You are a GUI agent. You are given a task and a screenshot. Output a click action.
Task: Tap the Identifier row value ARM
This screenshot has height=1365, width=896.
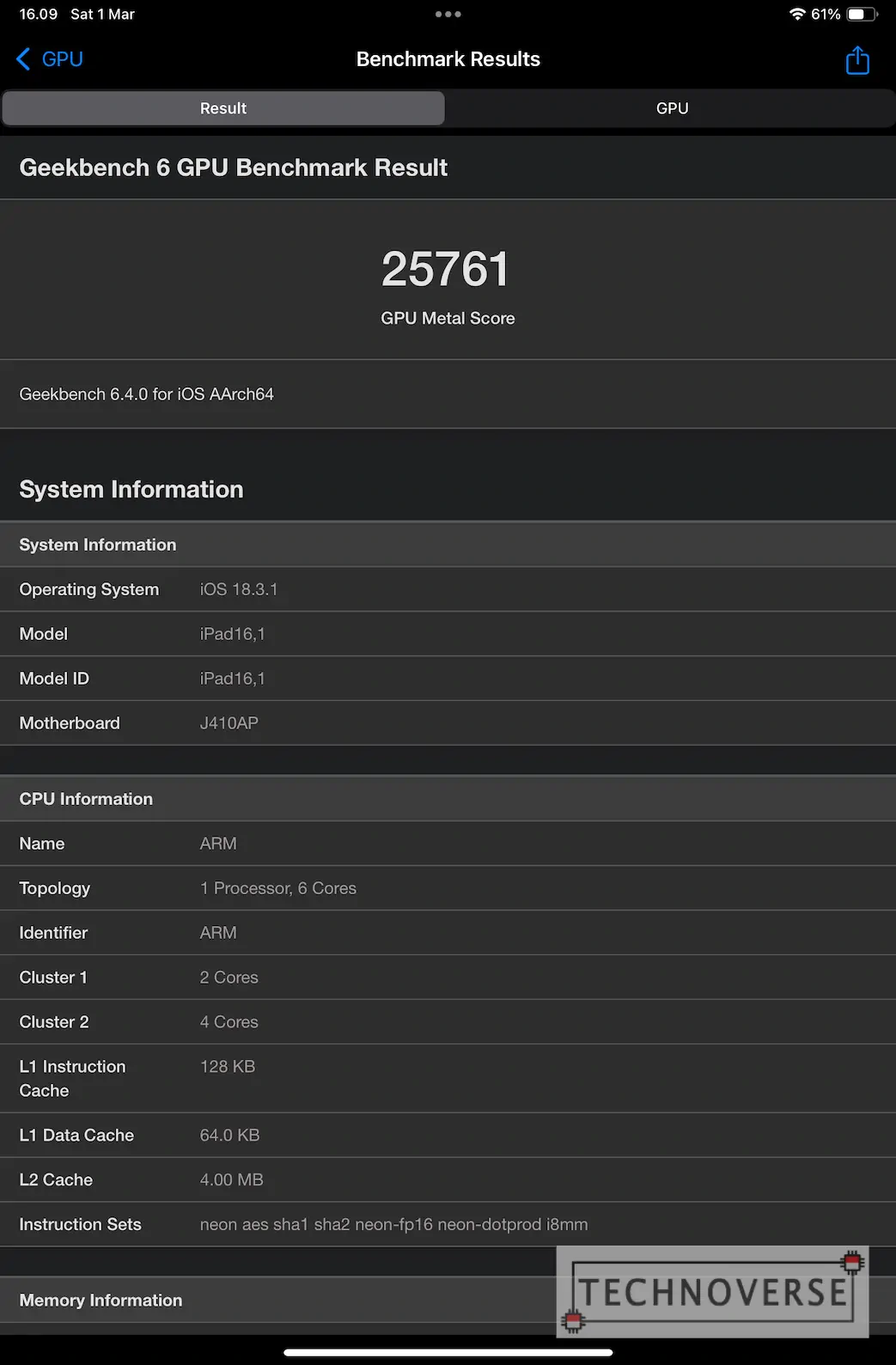tap(218, 933)
